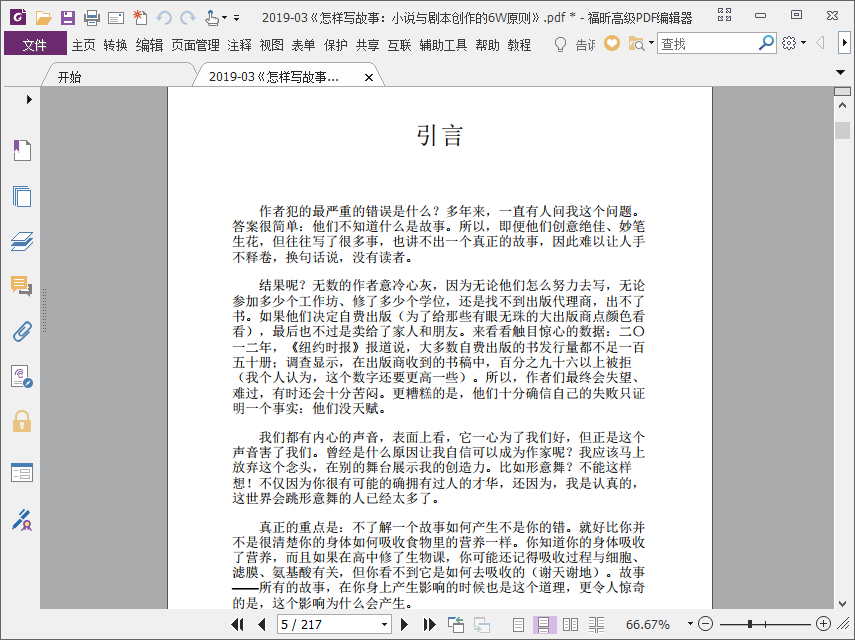Switch to the 转换 ribbon tab
Screen dimensions: 855x640
(x=116, y=45)
